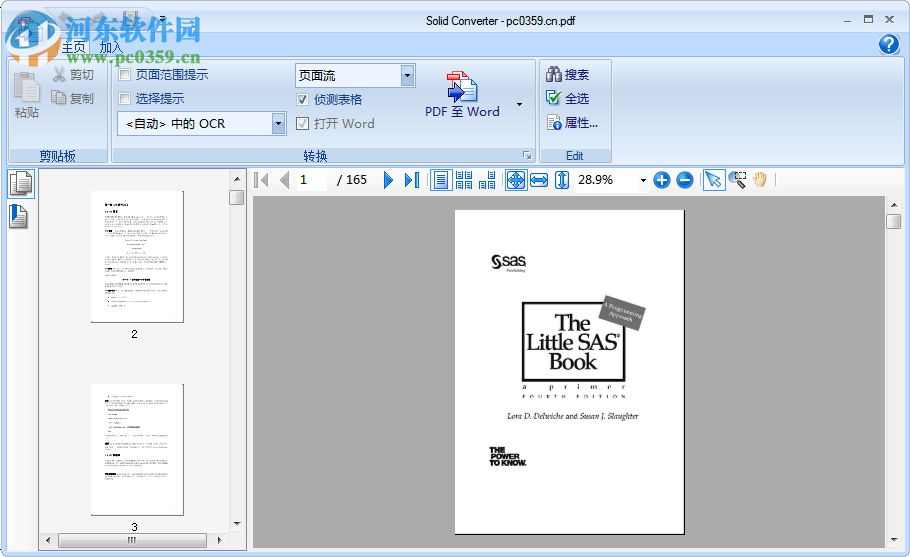Click the thumbnail panel vertical scrollbar handle
910x557 pixels.
(237, 197)
